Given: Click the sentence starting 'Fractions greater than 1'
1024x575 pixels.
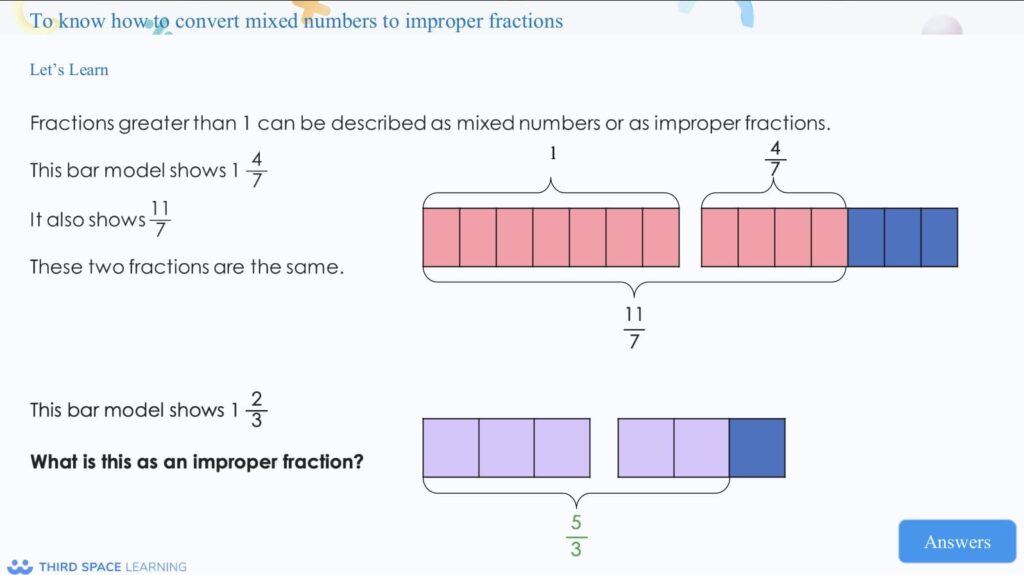Looking at the screenshot, I should click(430, 124).
